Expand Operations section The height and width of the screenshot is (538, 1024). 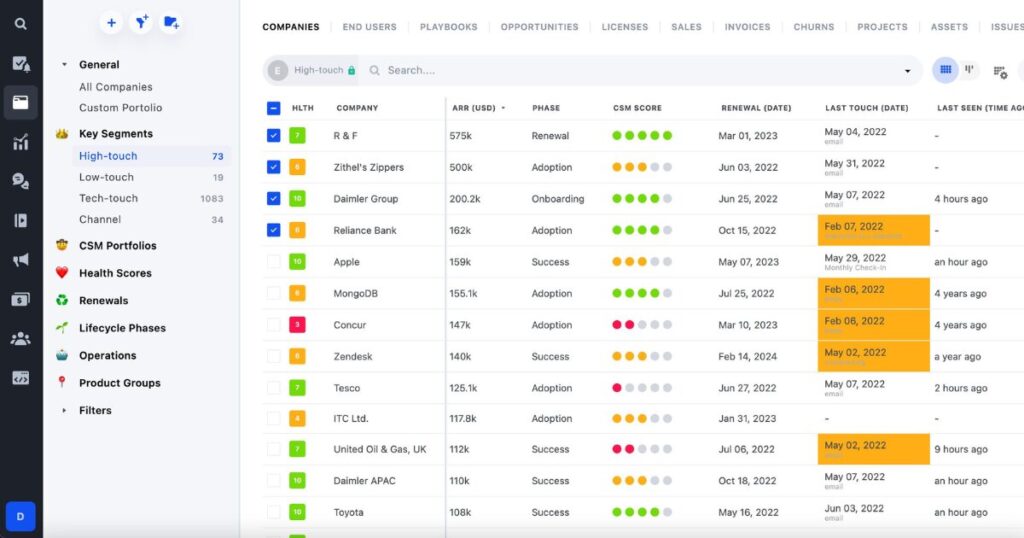[x=108, y=355]
